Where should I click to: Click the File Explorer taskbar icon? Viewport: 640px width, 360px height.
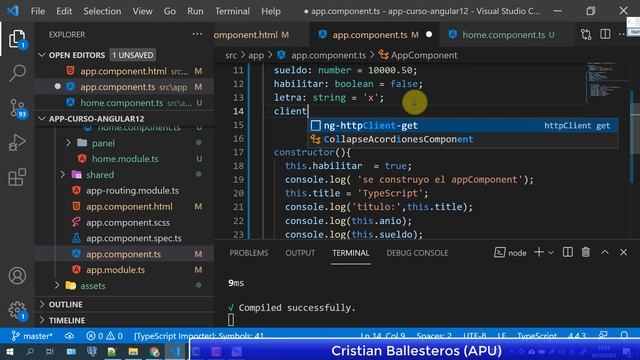pyautogui.click(x=133, y=351)
